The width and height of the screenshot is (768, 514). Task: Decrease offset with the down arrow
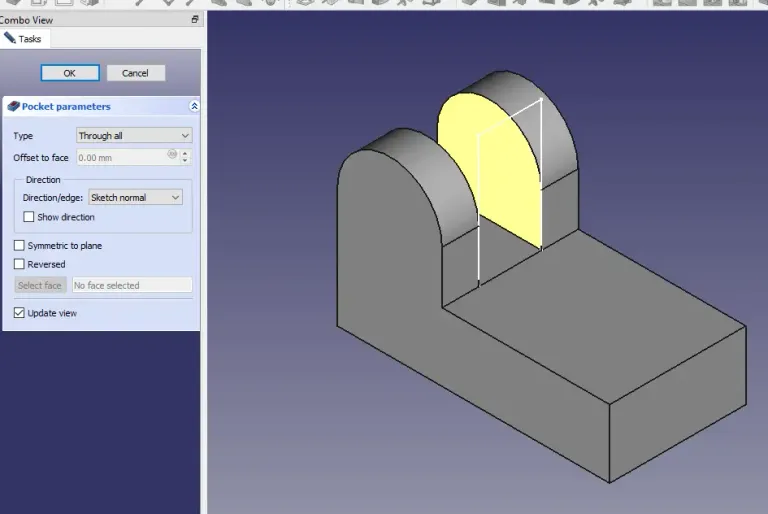point(186,161)
